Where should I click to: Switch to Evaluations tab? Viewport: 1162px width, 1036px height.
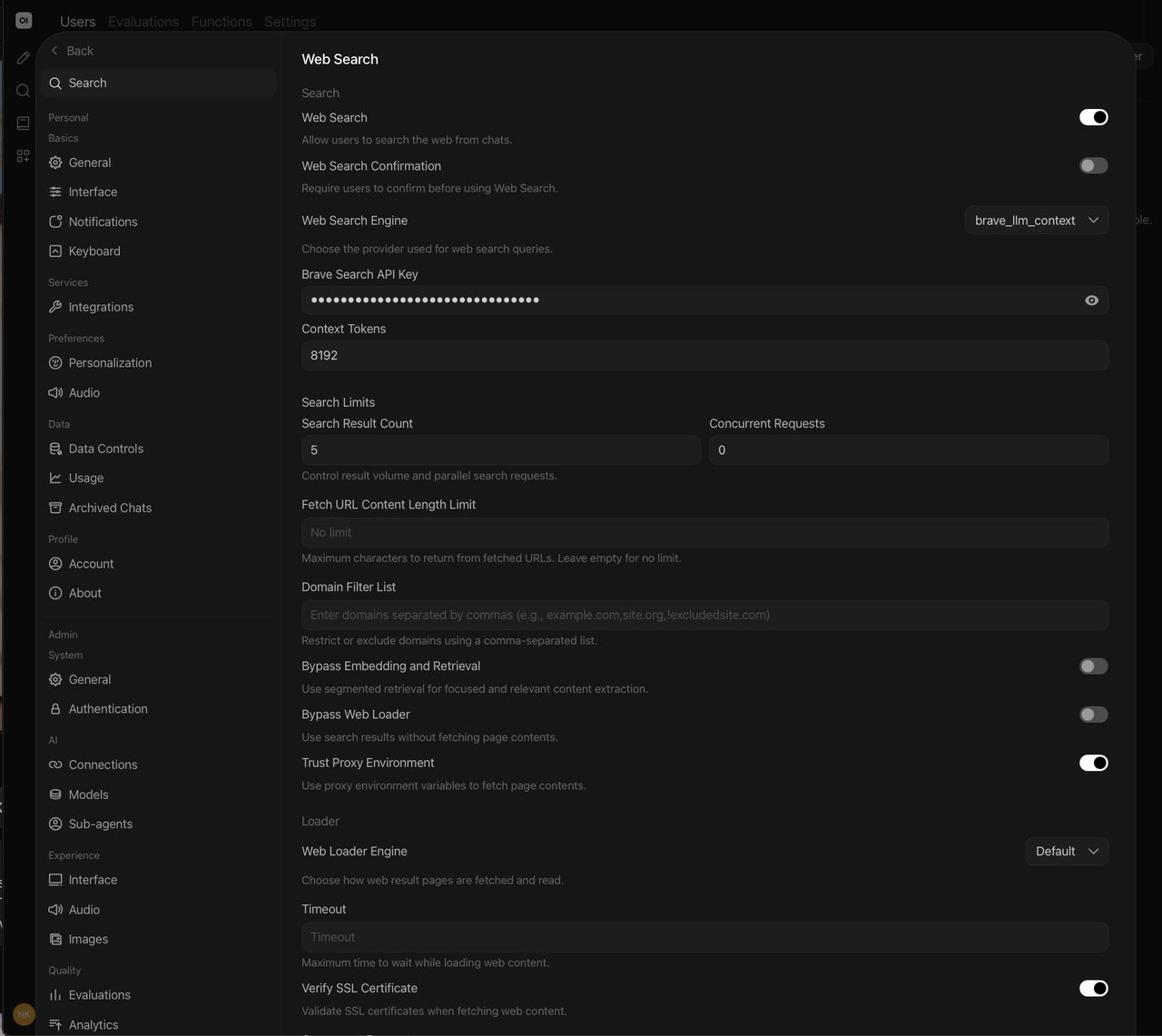click(143, 22)
